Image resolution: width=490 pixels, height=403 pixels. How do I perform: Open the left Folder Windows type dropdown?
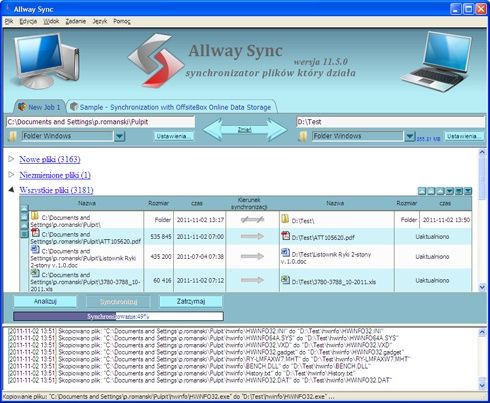pos(120,136)
